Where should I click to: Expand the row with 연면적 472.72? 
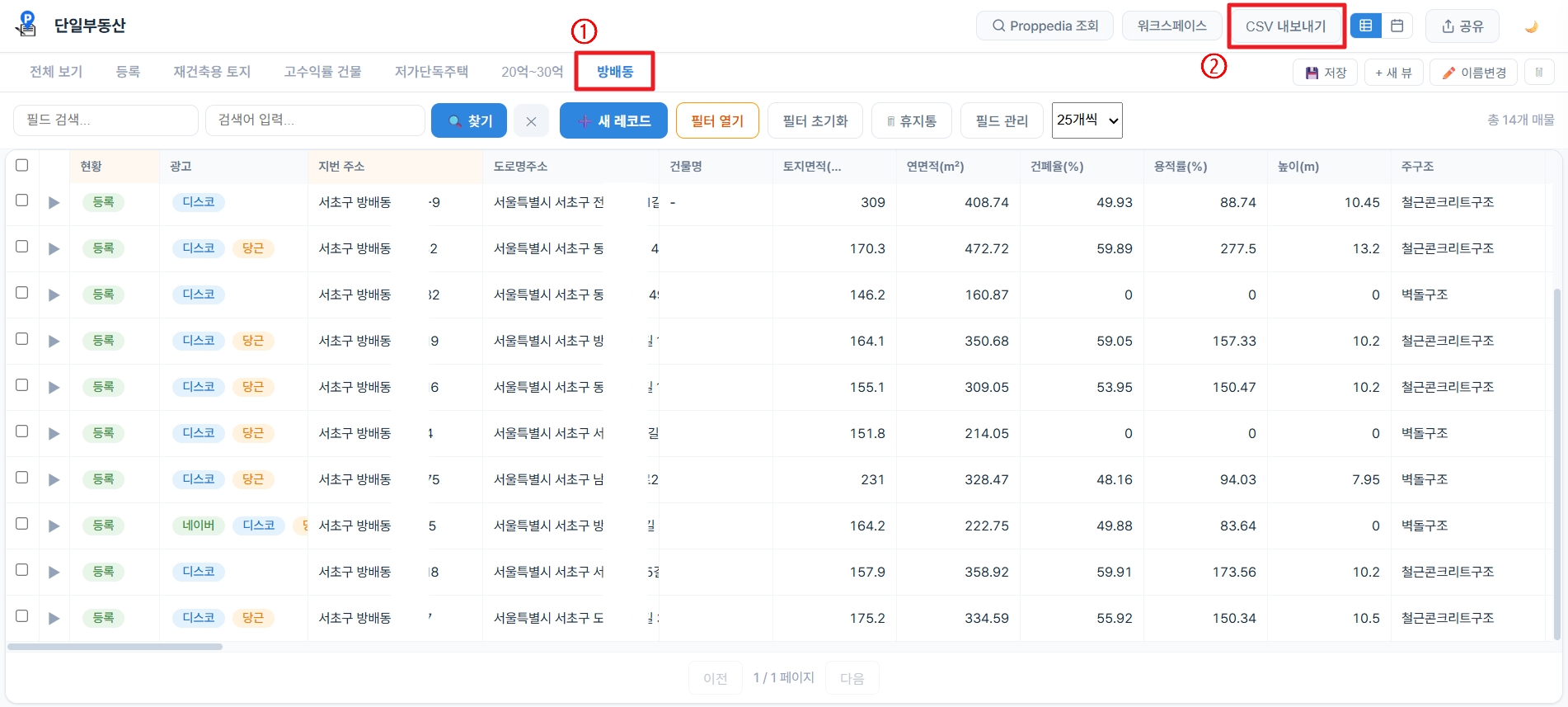[54, 249]
